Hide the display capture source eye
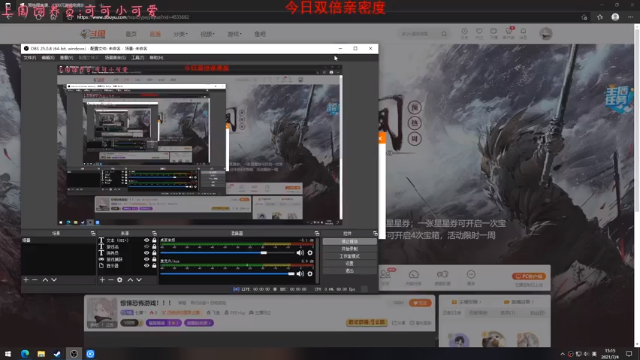This screenshot has width=640, height=360. (x=147, y=259)
